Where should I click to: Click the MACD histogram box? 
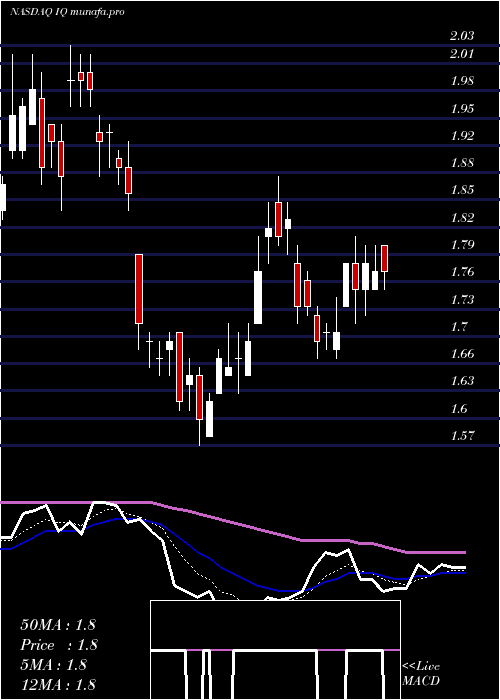pos(275,650)
